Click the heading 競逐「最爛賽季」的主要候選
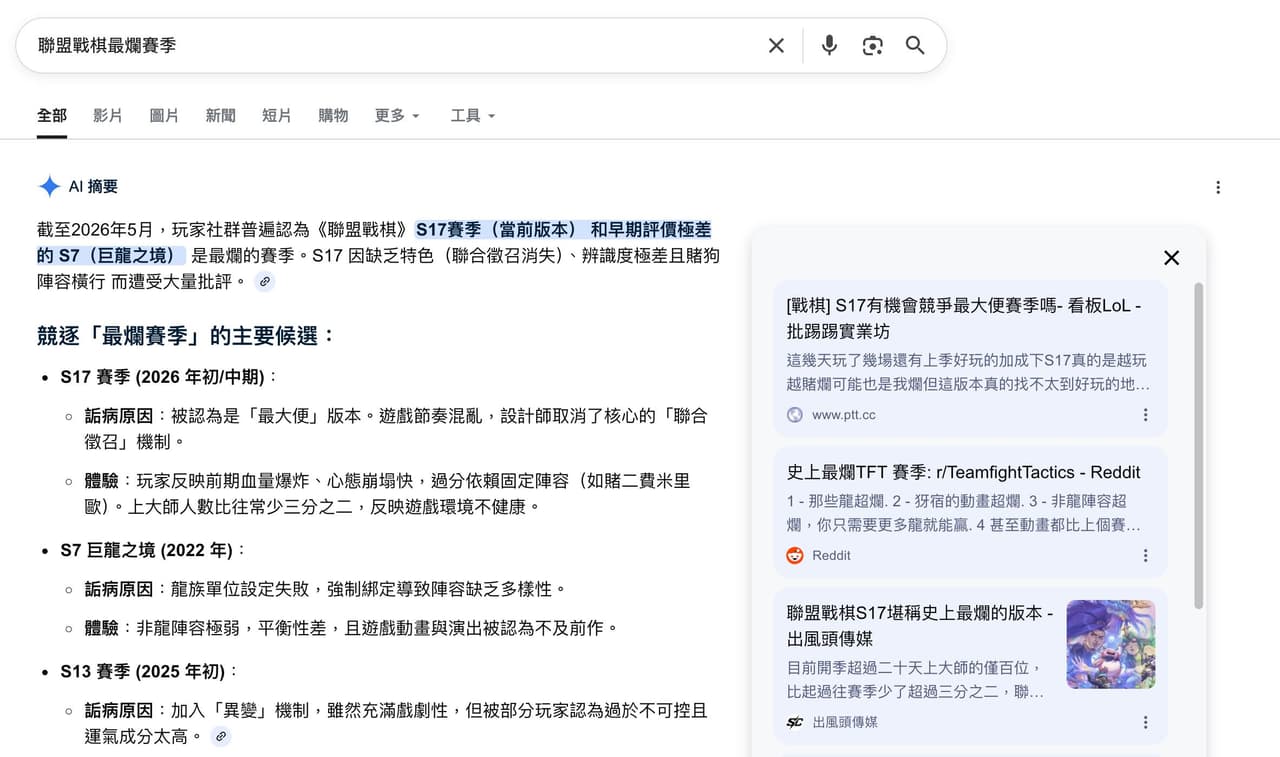This screenshot has width=1280, height=757. click(186, 336)
